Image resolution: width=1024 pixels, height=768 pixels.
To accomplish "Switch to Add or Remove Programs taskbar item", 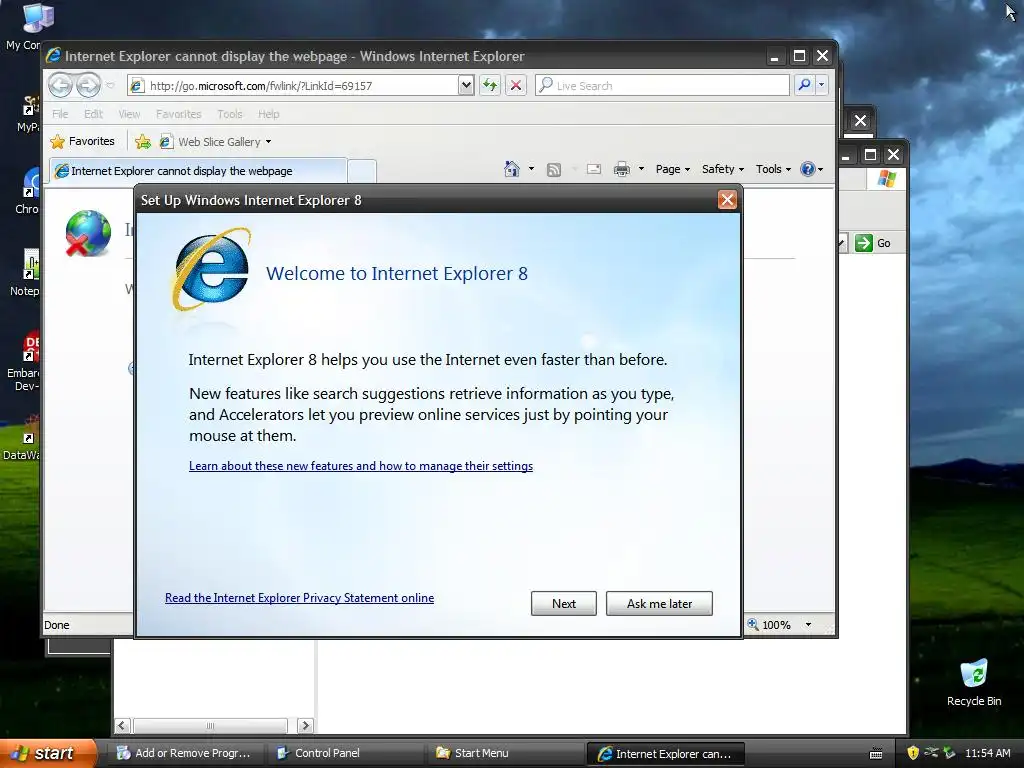I will point(185,753).
